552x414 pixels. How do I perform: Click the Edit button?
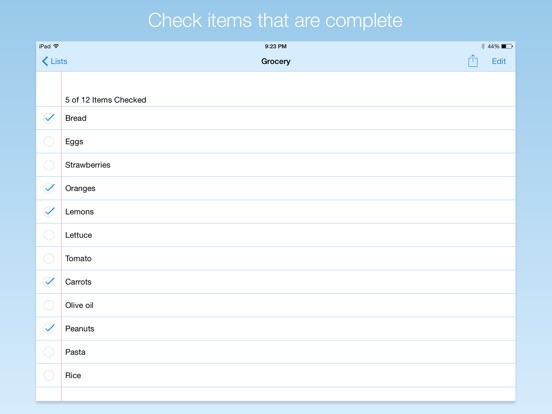point(498,61)
